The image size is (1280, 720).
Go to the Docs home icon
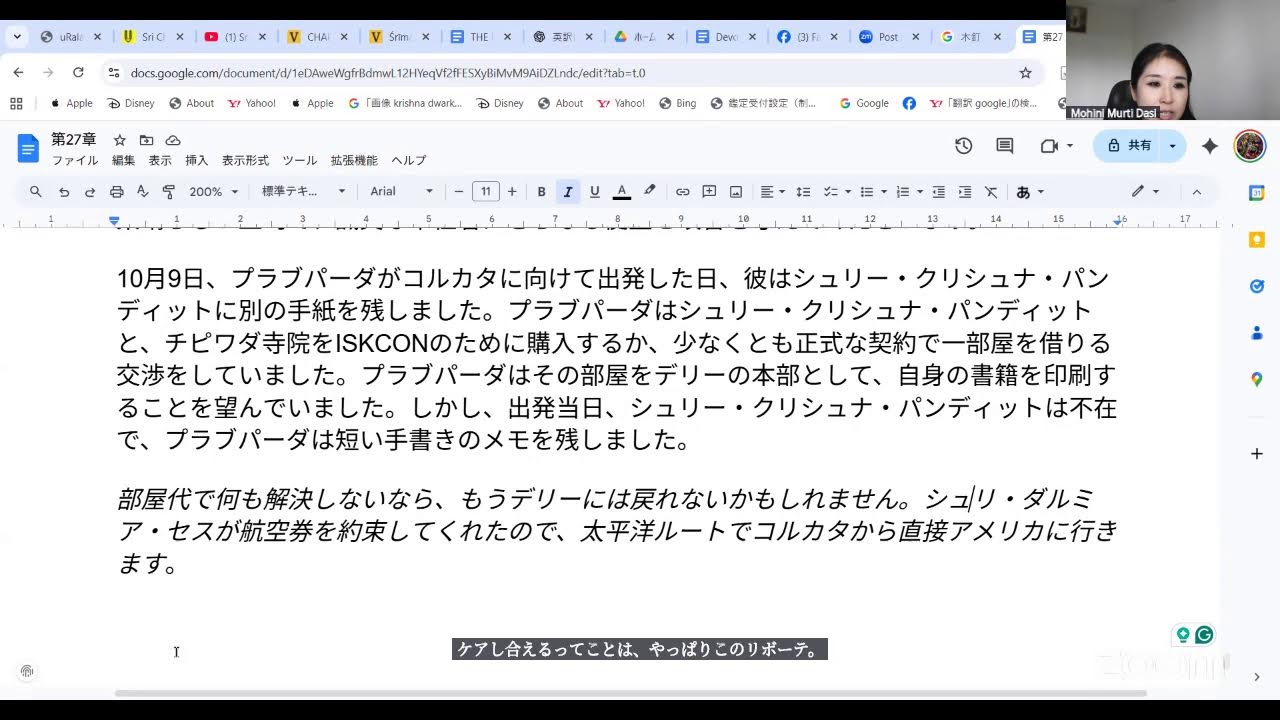(28, 148)
